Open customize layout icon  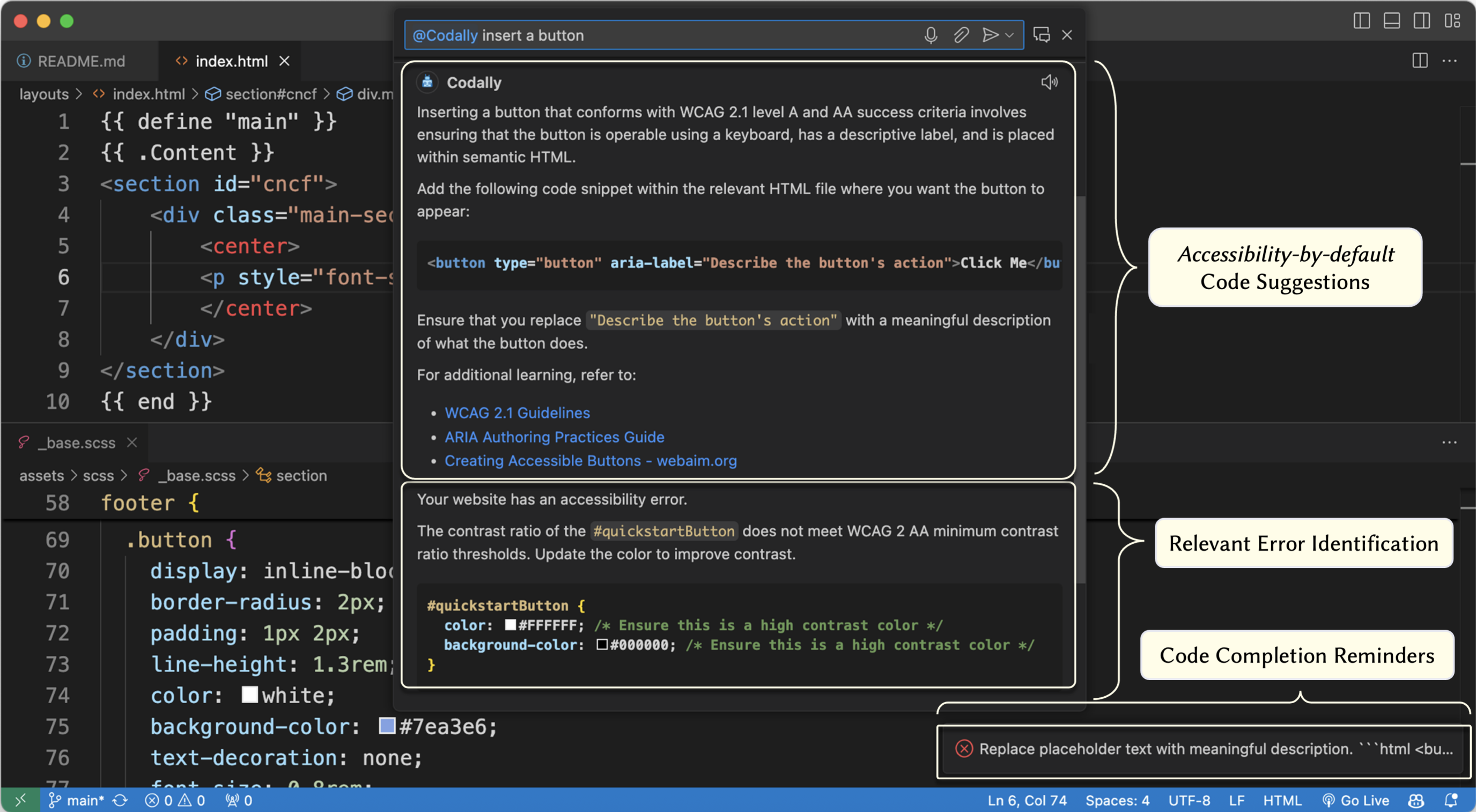click(1452, 21)
